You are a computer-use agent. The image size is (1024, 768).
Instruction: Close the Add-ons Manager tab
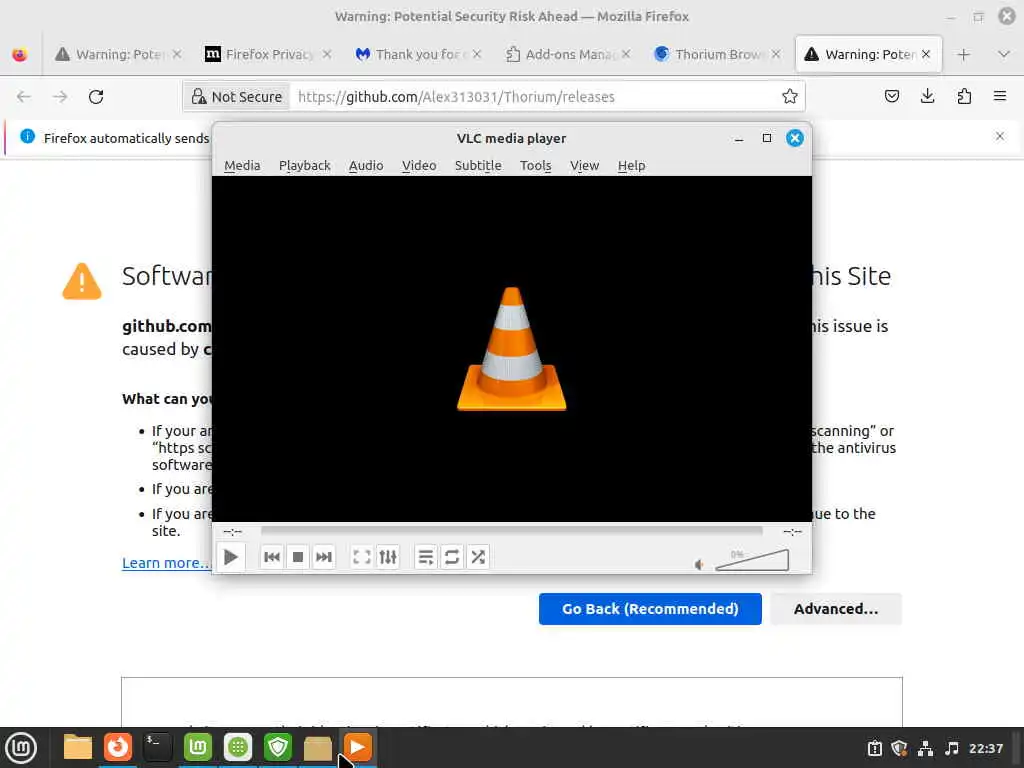[x=626, y=54]
